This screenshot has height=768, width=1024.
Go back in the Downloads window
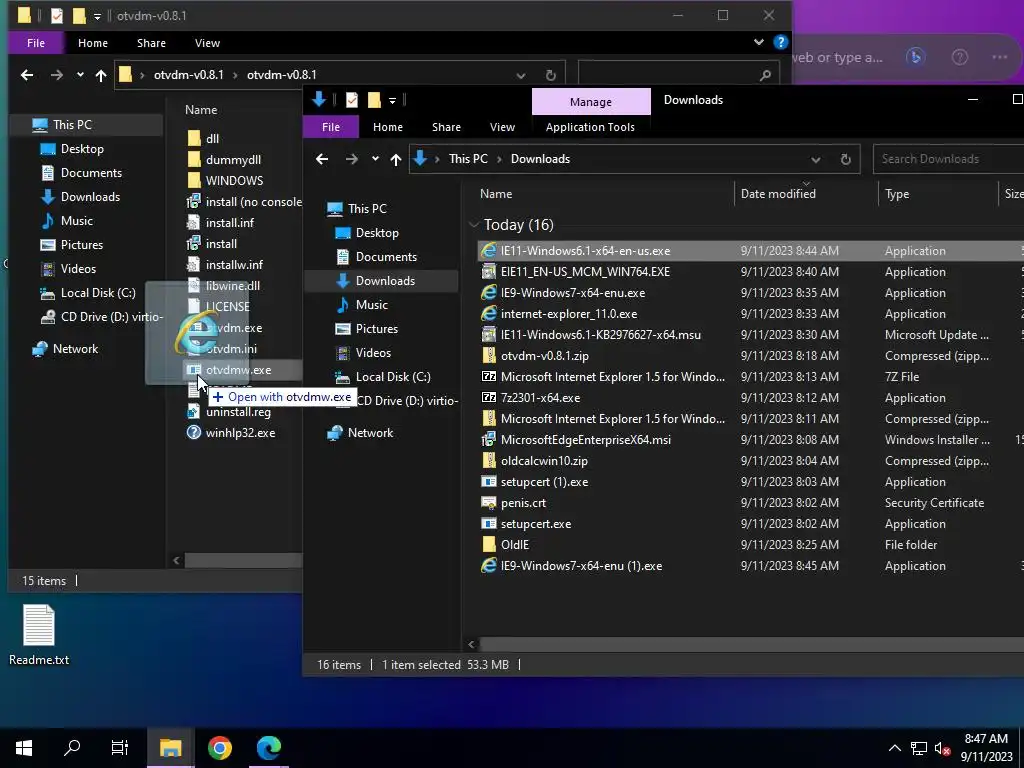tap(322, 159)
